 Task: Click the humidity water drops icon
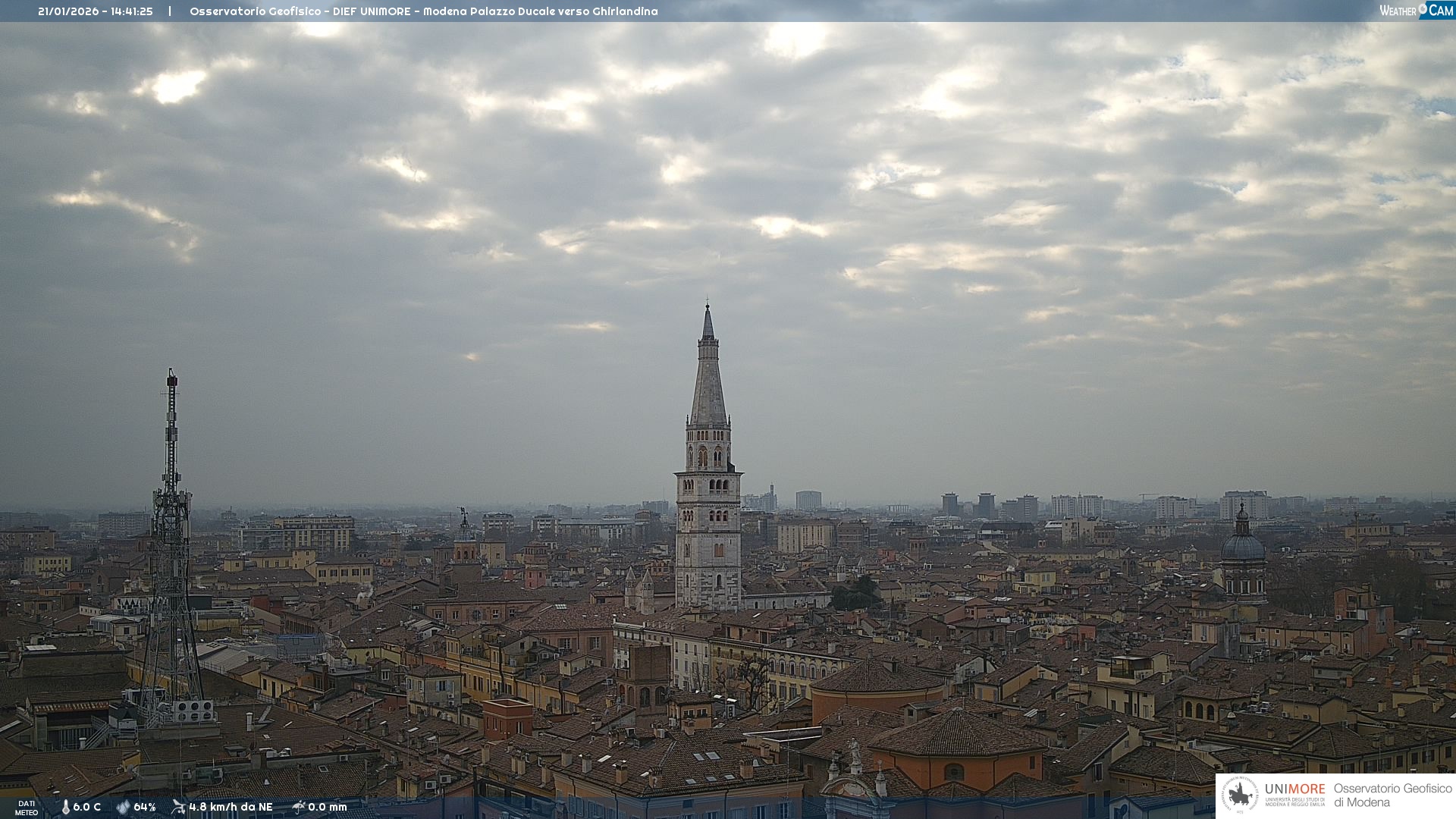point(123,807)
